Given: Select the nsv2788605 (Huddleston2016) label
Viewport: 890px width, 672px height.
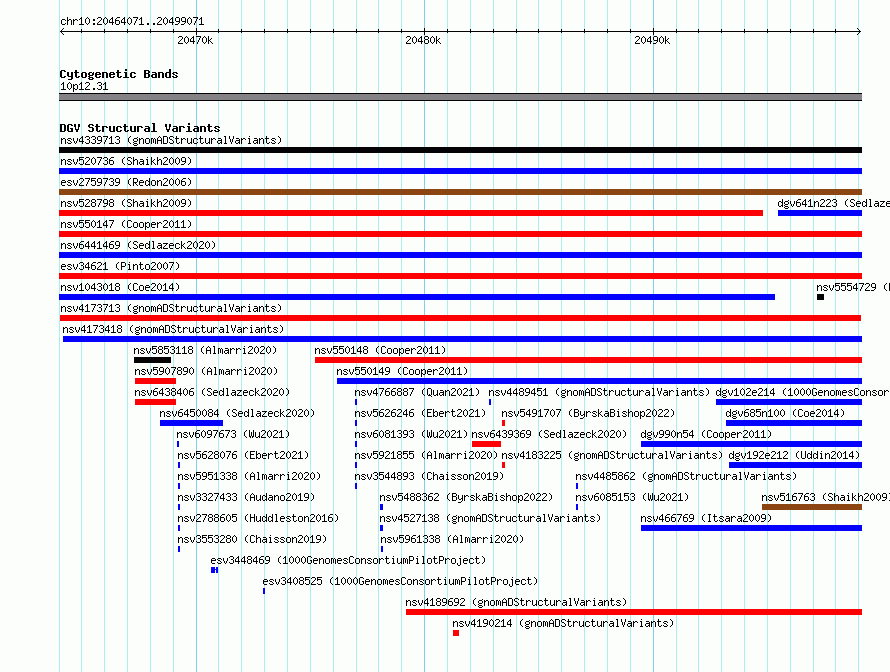Looking at the screenshot, I should (x=258, y=518).
